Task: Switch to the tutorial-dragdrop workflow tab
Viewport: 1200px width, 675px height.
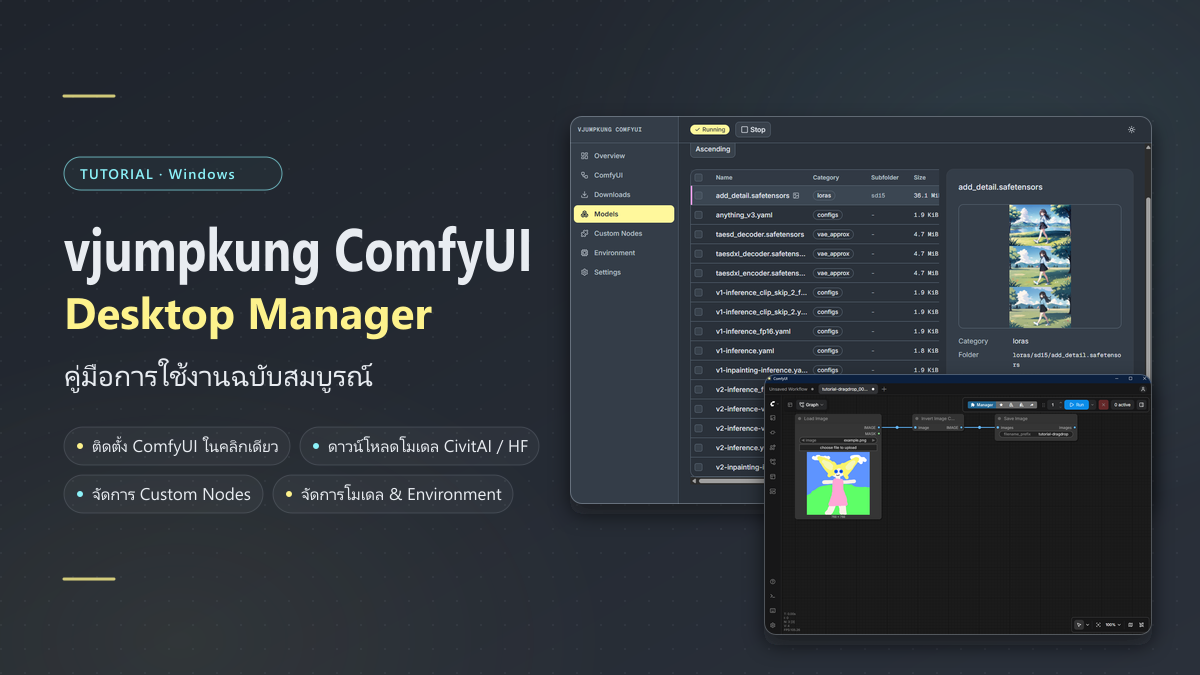Action: pyautogui.click(x=848, y=389)
